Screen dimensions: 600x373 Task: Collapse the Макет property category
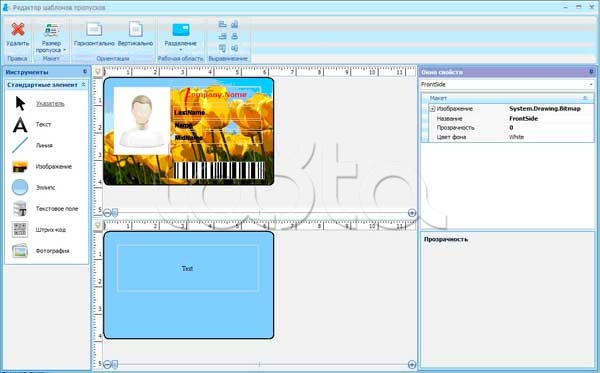coord(584,98)
